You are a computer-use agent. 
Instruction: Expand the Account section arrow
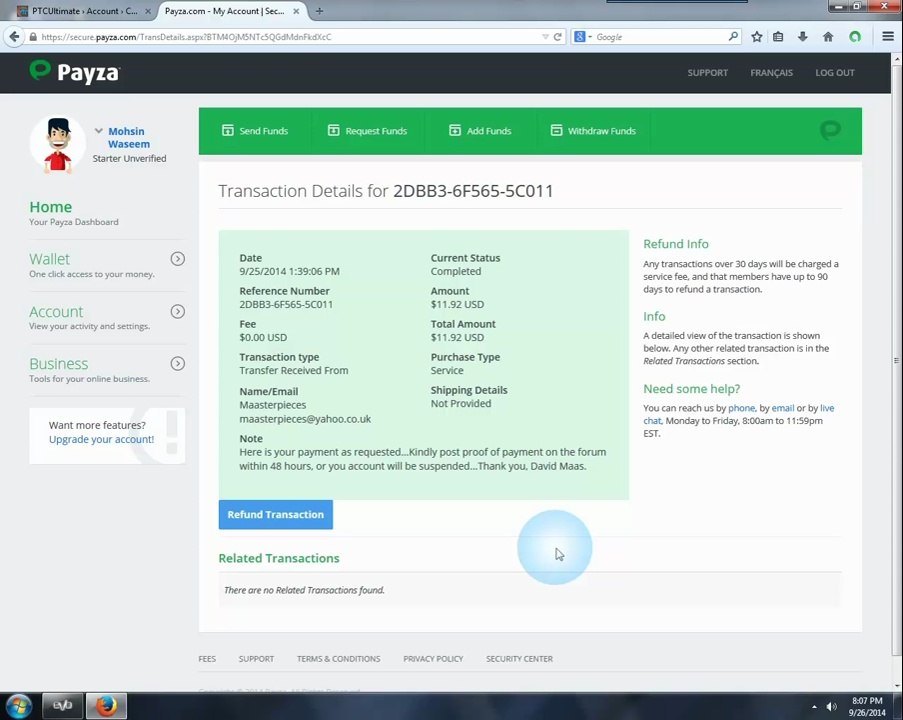tap(178, 312)
